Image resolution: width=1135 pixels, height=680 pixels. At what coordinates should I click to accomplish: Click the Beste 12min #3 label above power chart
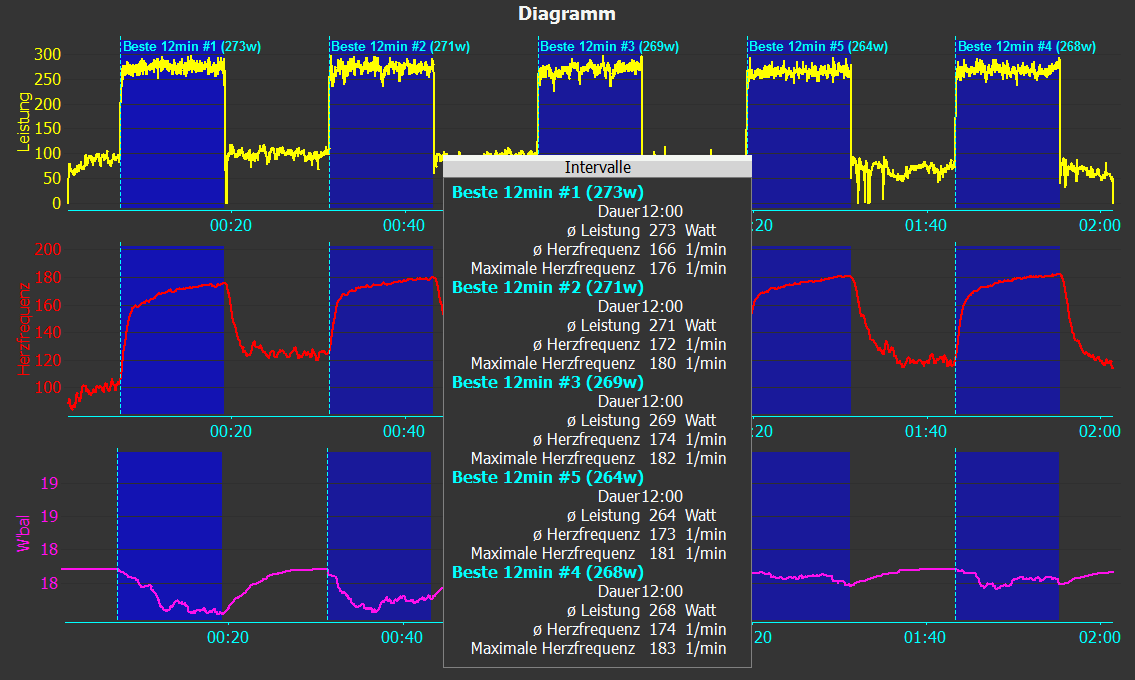tap(609, 46)
